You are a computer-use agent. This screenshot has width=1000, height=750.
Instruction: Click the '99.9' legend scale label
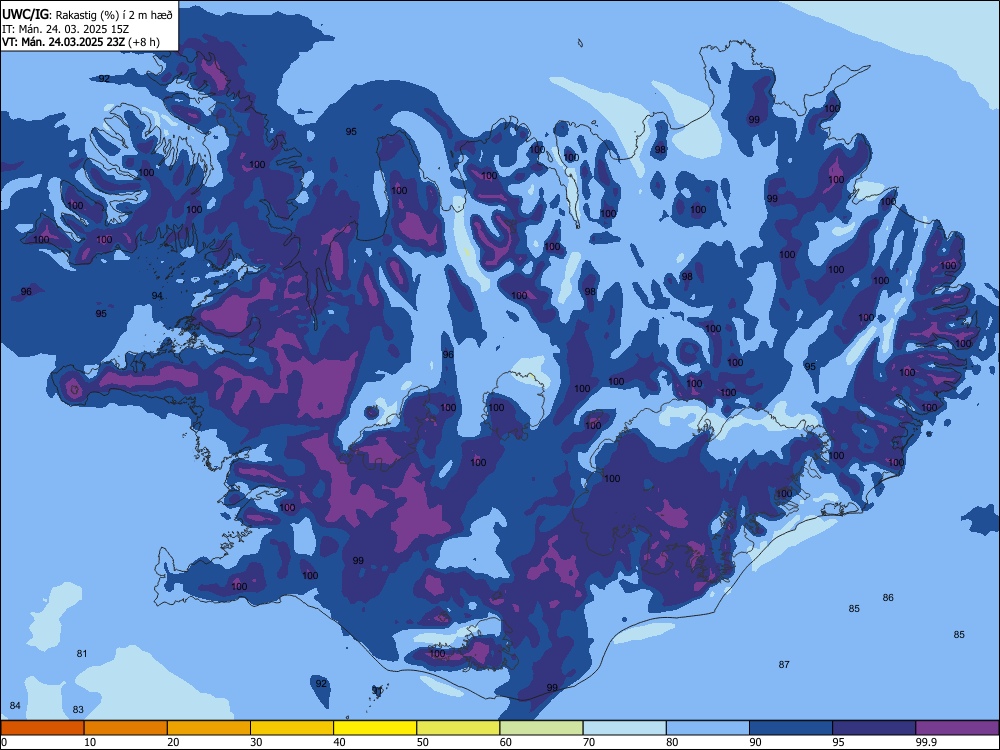(926, 742)
